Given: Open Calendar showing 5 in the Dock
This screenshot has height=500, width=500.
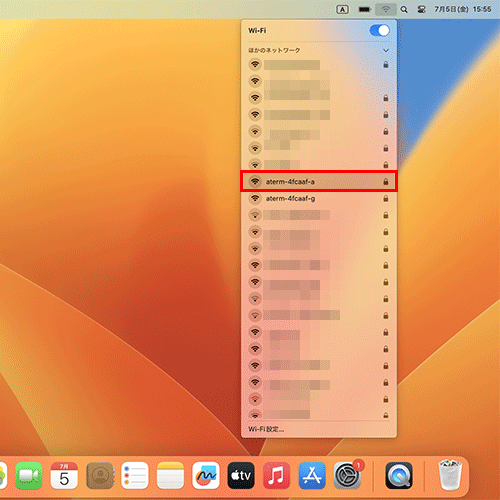Looking at the screenshot, I should click(x=64, y=475).
